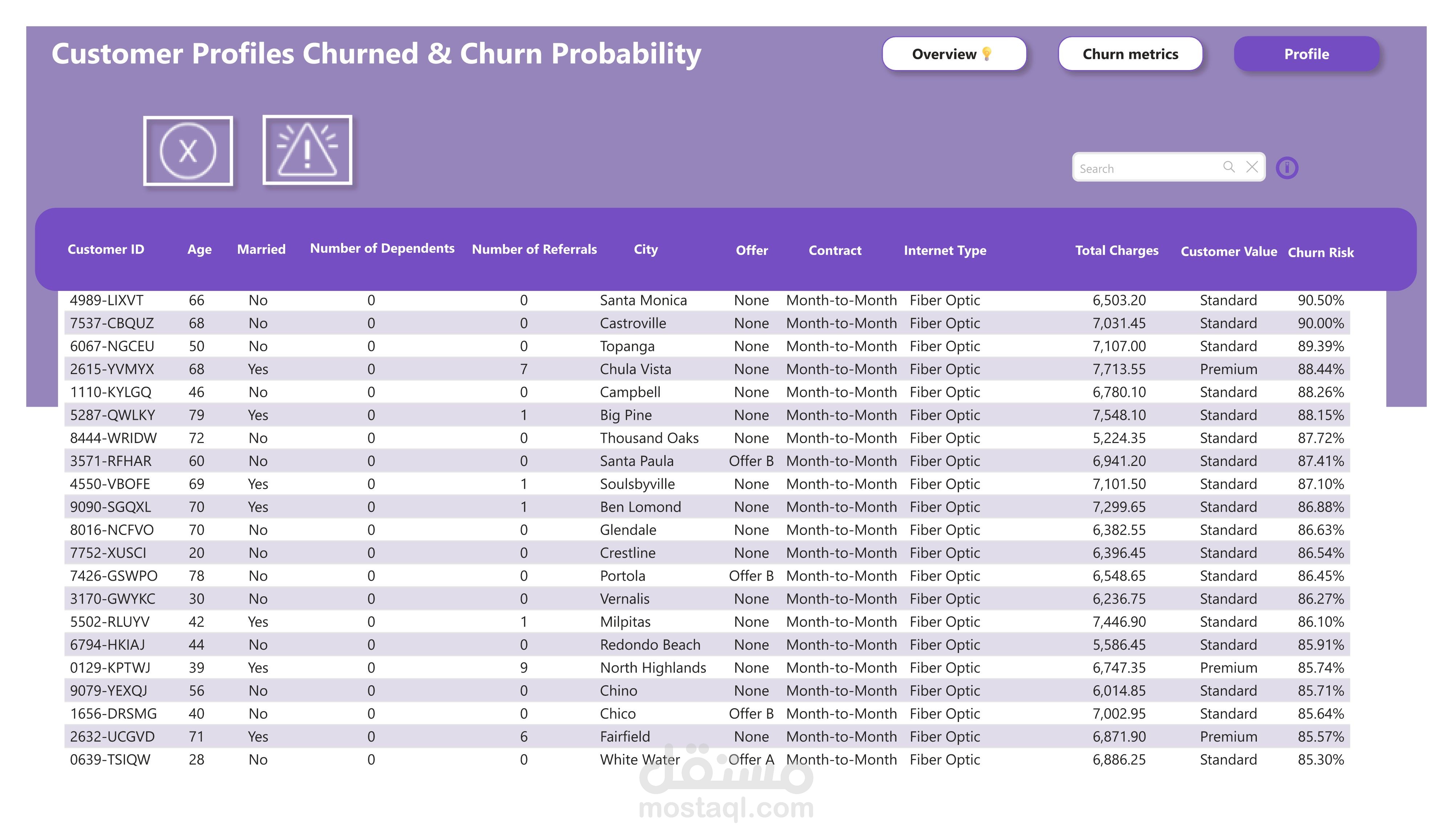
Task: Select customer ID 0639-TSIQW
Action: 110,760
